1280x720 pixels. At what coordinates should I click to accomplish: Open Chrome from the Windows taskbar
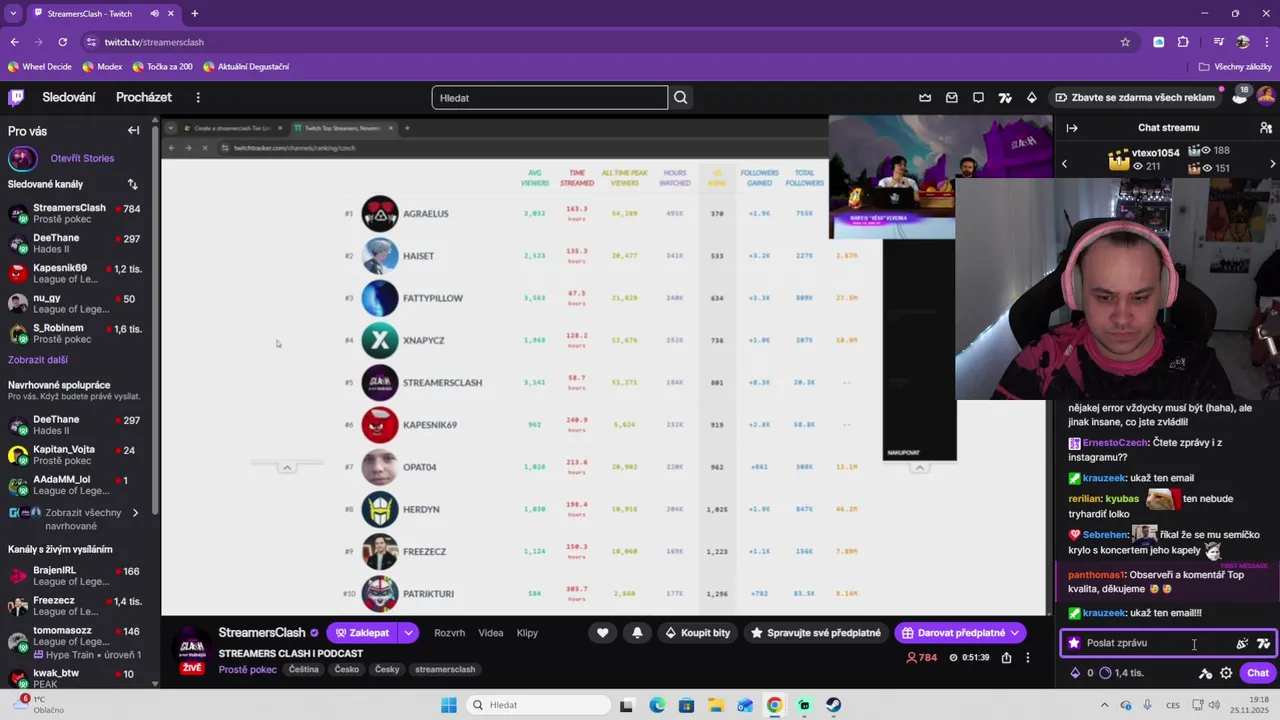[x=774, y=705]
